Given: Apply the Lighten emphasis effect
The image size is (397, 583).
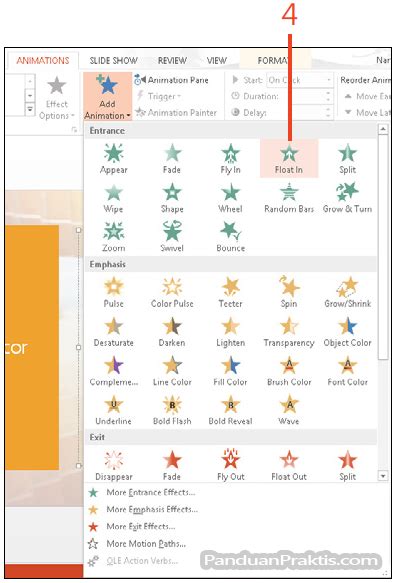Looking at the screenshot, I should pos(230,332).
